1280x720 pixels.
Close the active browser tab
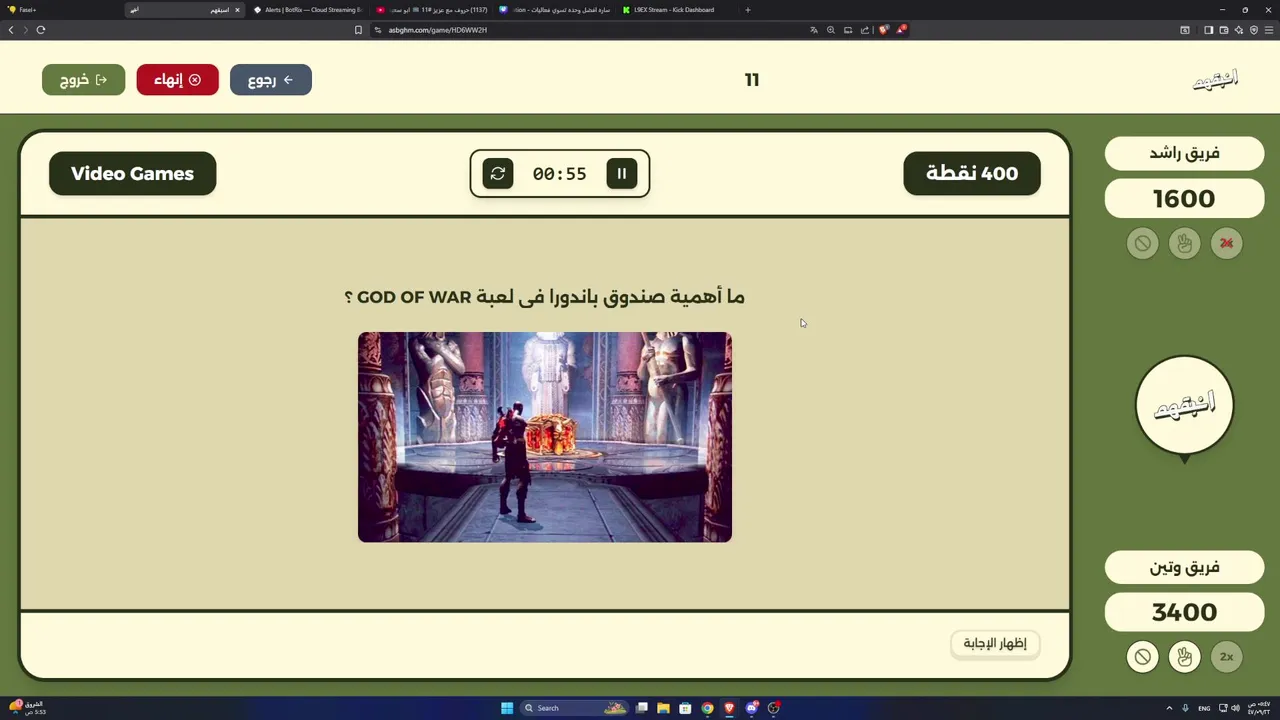click(x=237, y=10)
